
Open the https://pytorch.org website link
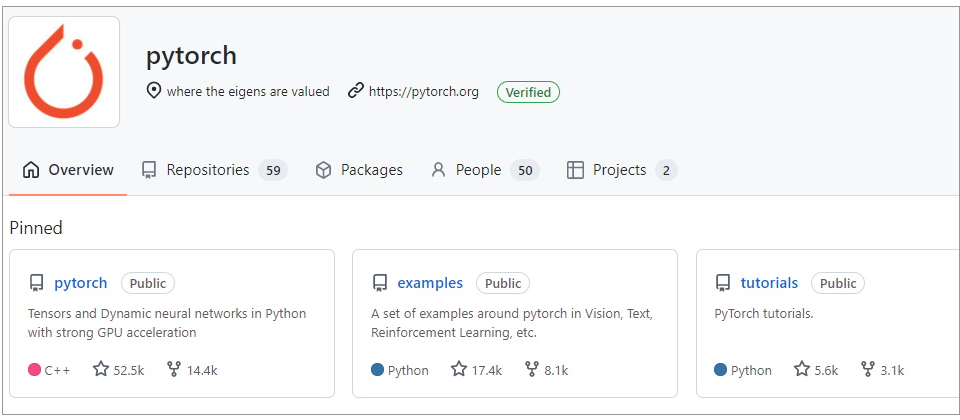[424, 92]
